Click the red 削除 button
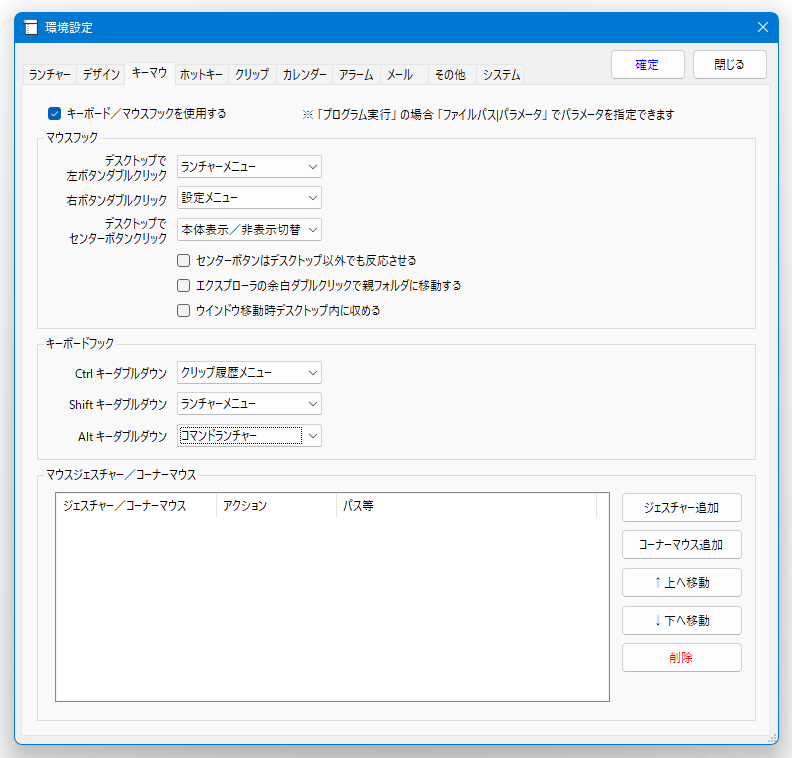Viewport: 792px width, 758px height. pyautogui.click(x=681, y=658)
